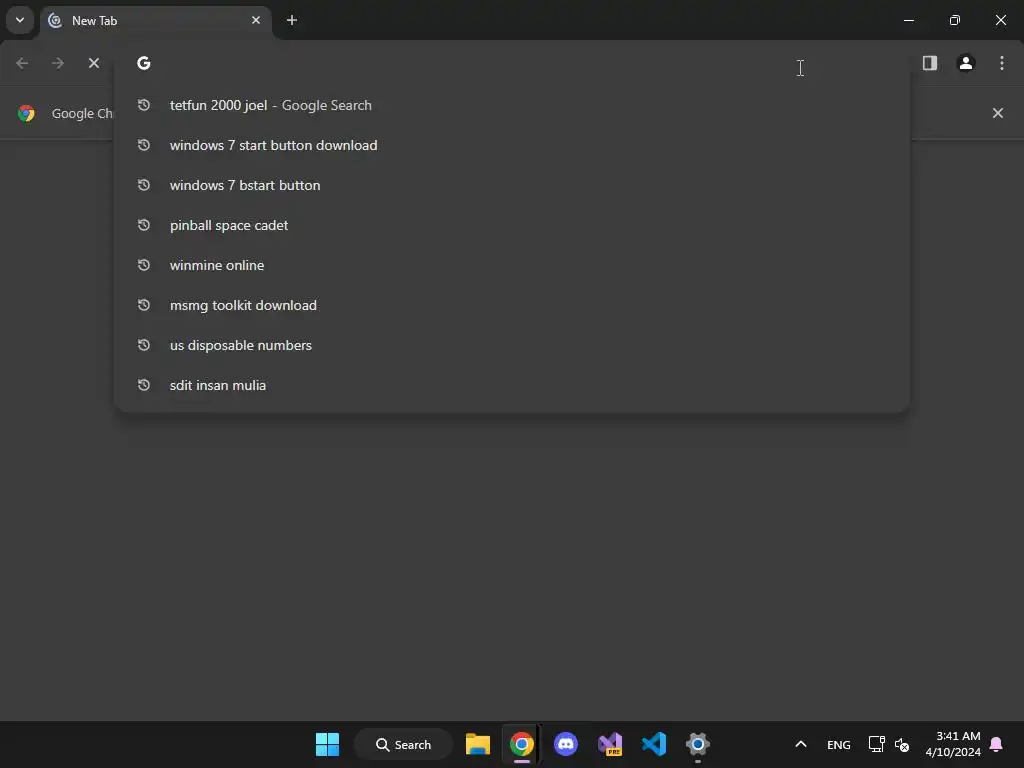The width and height of the screenshot is (1024, 768).
Task: Click the back navigation arrow
Action: 22,63
